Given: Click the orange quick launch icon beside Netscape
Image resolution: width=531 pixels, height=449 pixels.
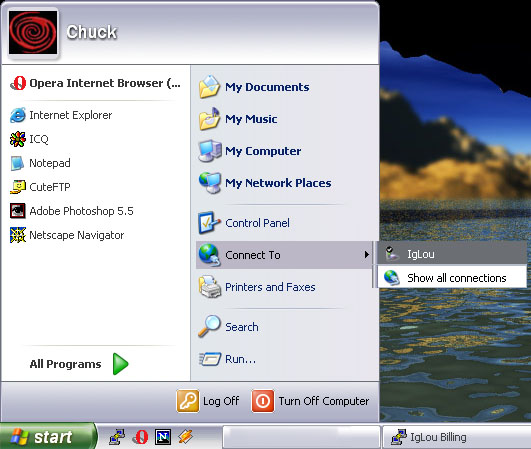Looking at the screenshot, I should click(x=186, y=437).
